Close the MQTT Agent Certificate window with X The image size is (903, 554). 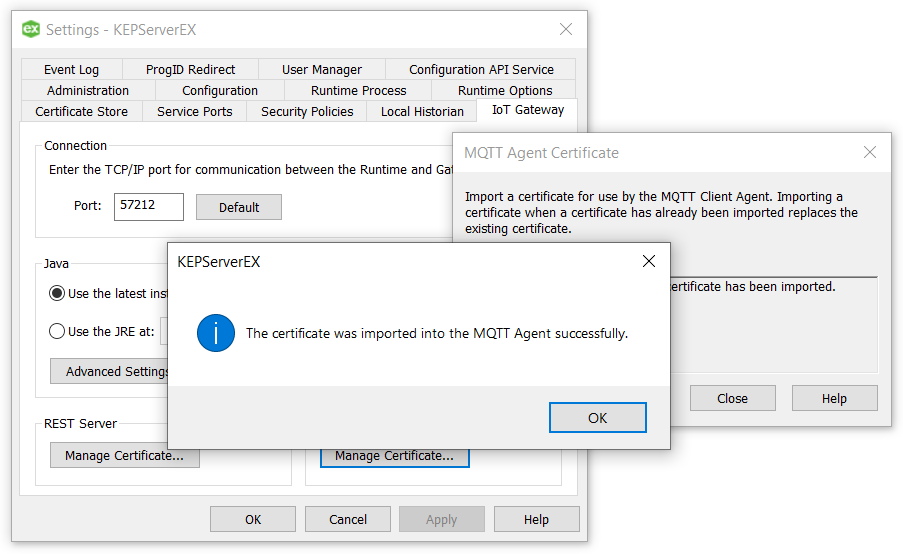[870, 152]
